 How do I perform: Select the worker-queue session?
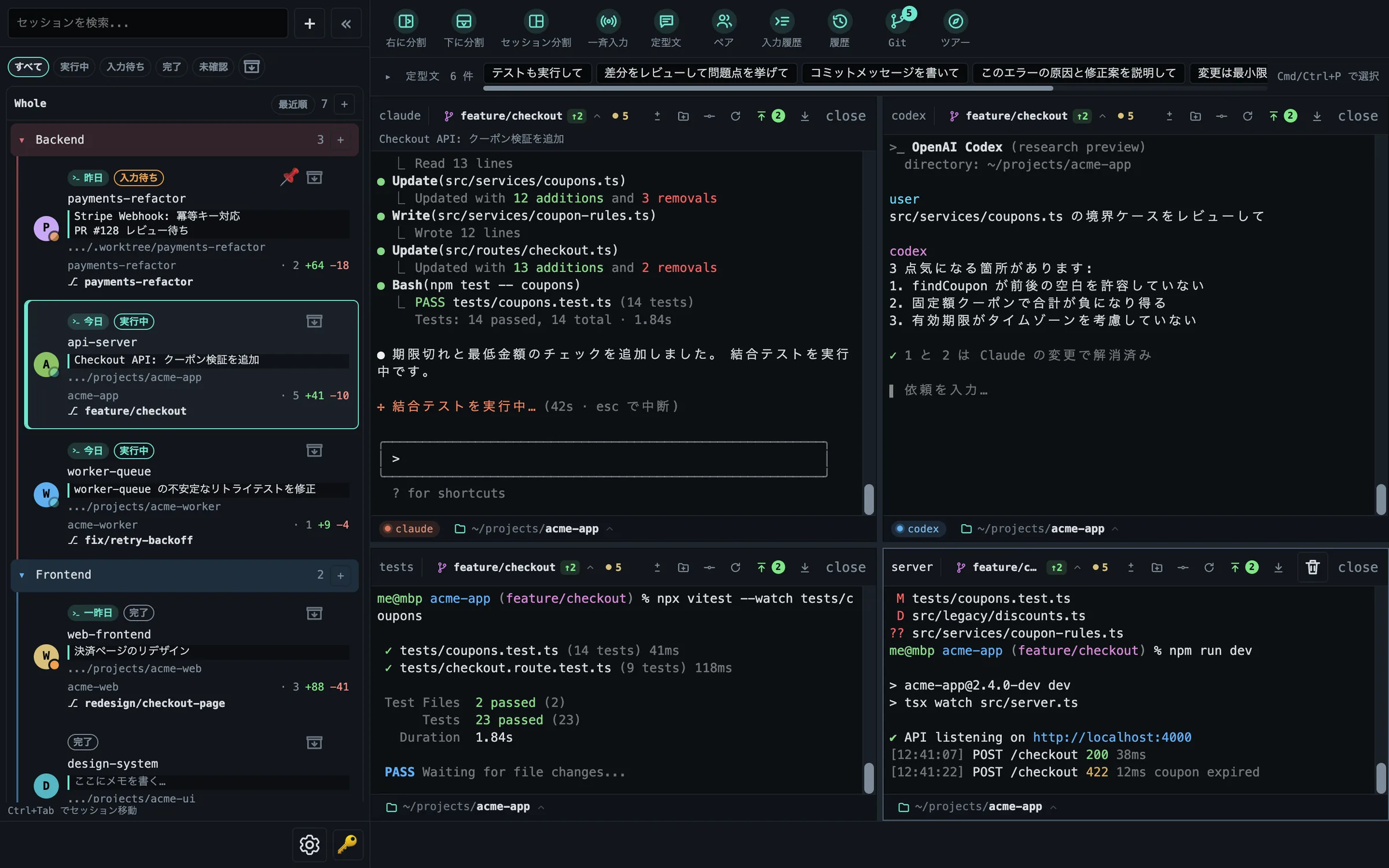tap(192, 495)
